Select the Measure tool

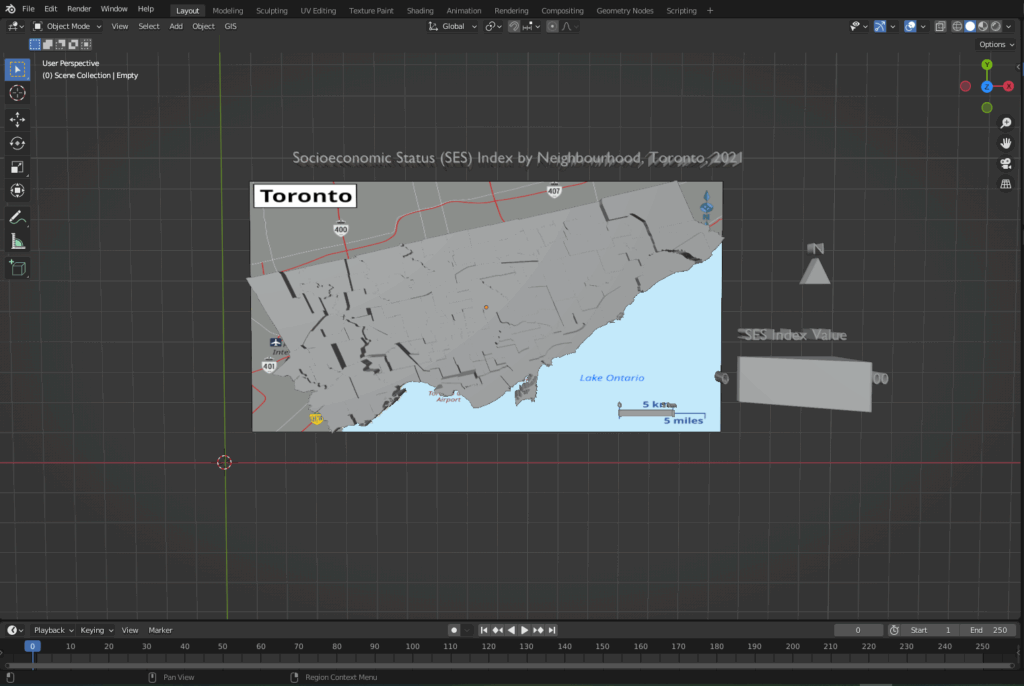click(17, 241)
